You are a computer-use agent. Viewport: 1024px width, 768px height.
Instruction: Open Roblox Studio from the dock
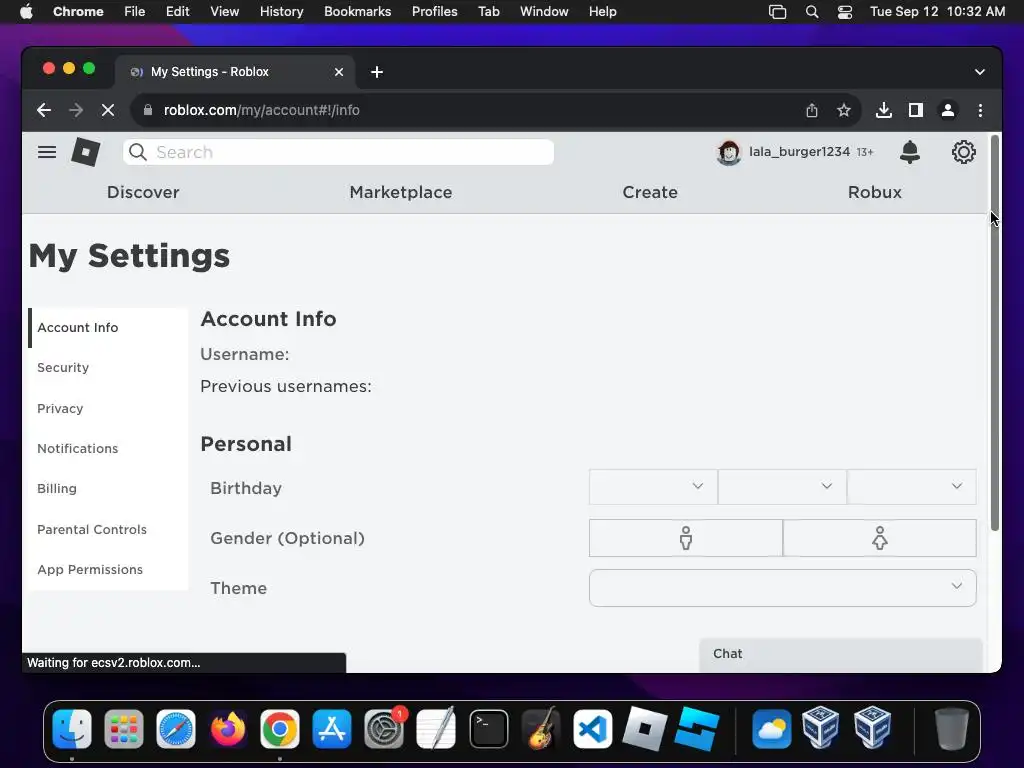point(697,729)
